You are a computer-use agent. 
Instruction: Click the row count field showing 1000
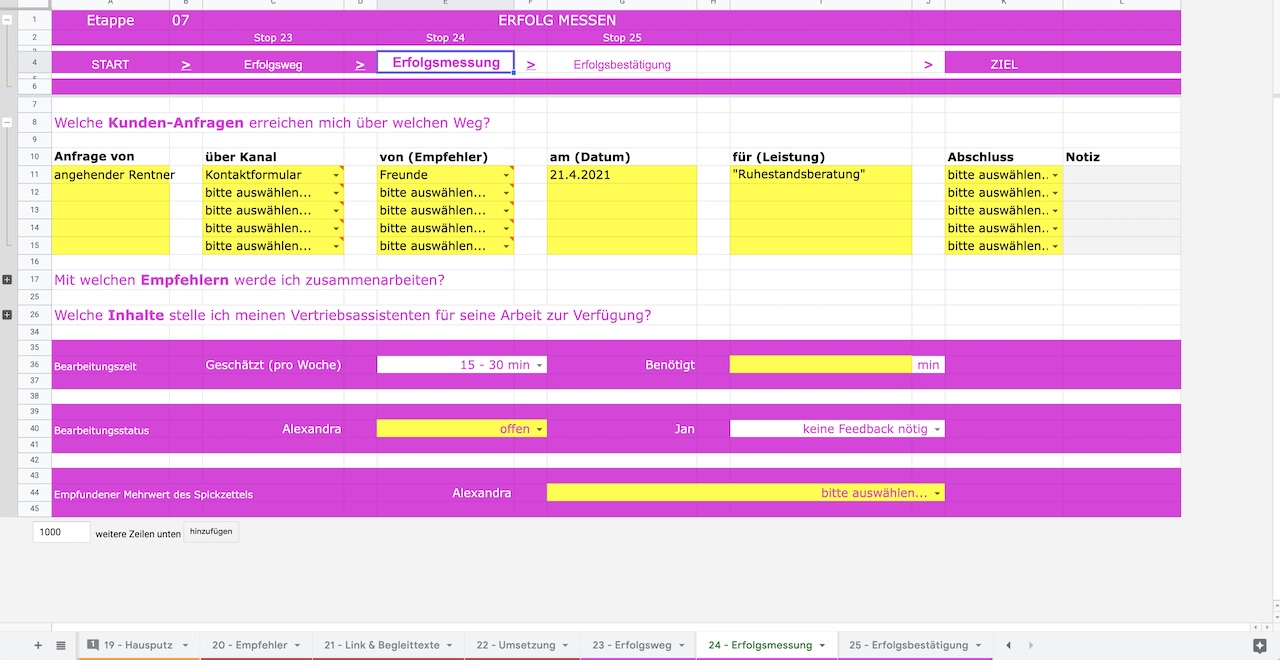[x=62, y=532]
